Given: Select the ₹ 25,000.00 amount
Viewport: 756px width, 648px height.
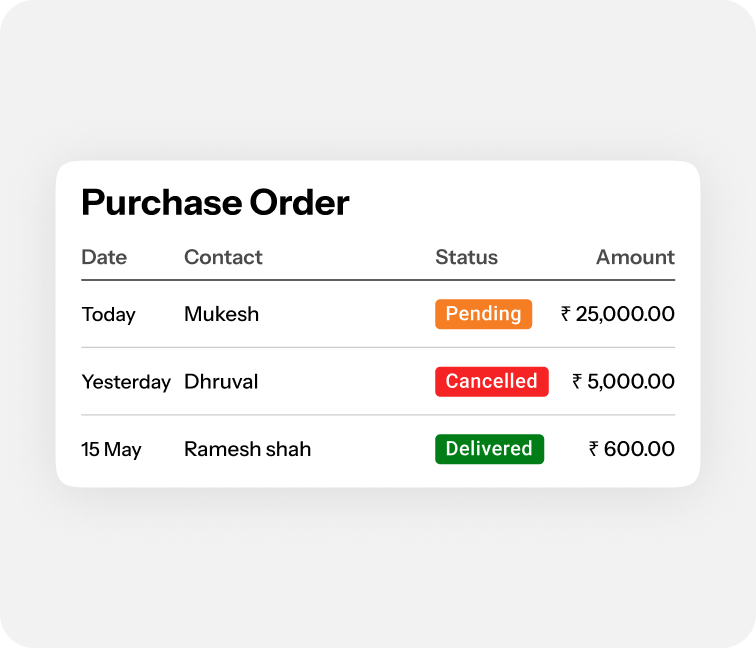Looking at the screenshot, I should pyautogui.click(x=618, y=314).
